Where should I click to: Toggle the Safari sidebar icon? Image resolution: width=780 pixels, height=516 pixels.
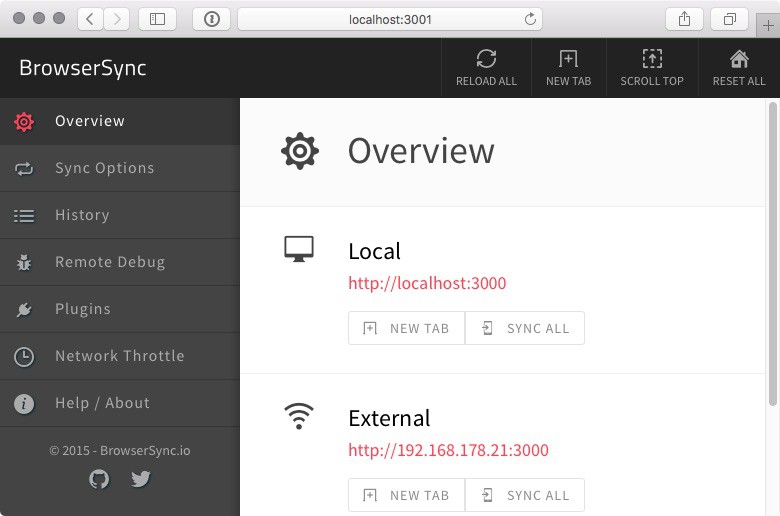click(x=157, y=19)
